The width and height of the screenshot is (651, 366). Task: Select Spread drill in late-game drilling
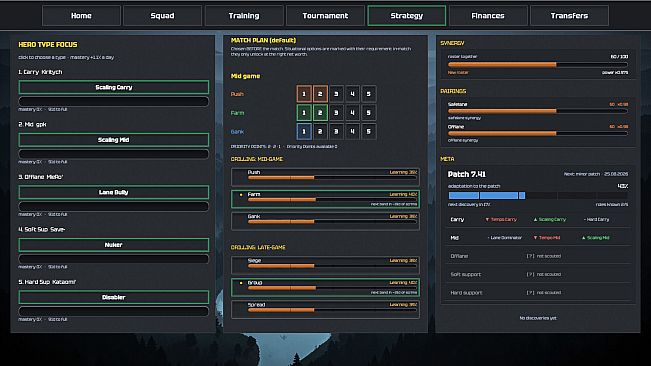click(325, 309)
